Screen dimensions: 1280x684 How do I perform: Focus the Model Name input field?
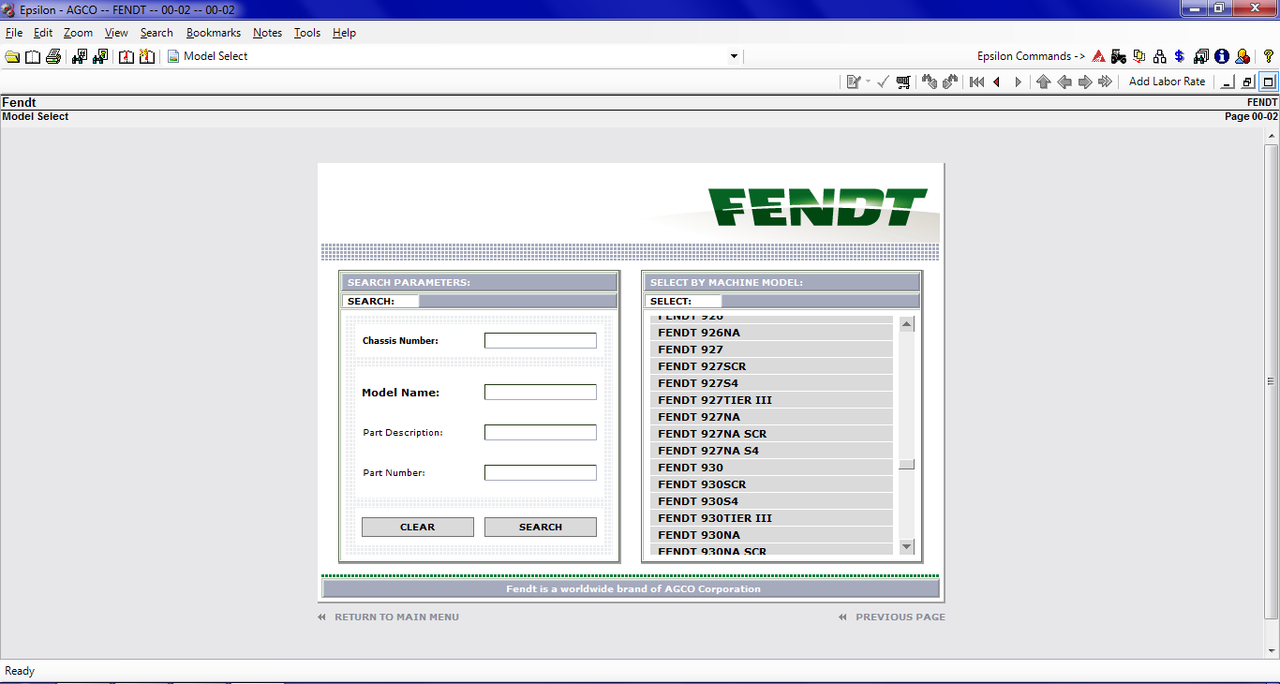pyautogui.click(x=541, y=392)
